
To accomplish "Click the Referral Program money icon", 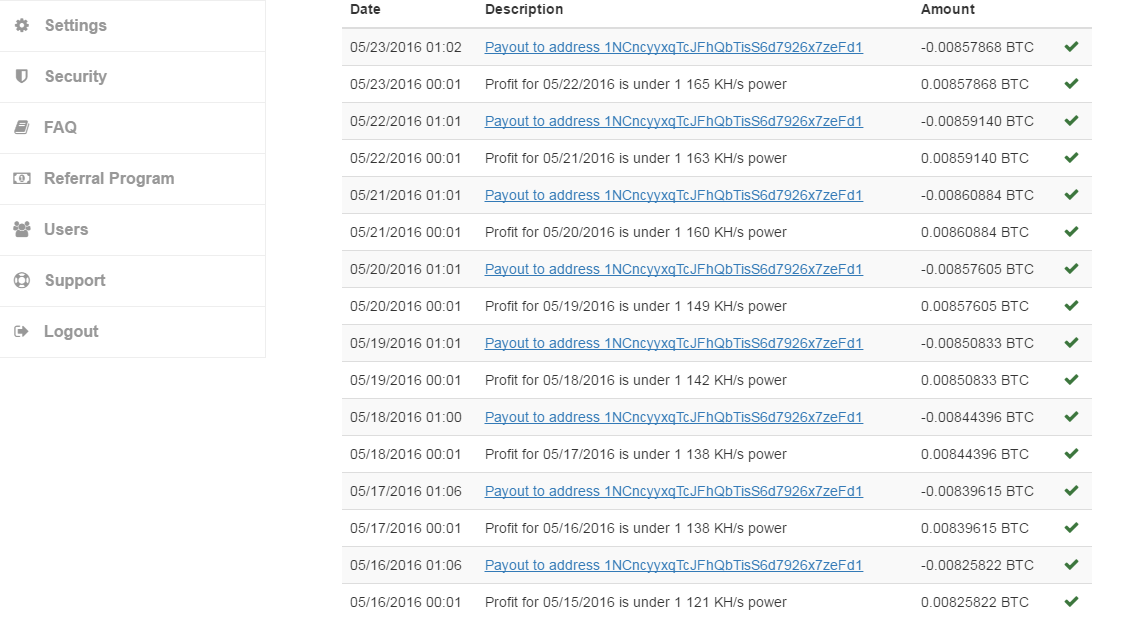I will tap(22, 178).
